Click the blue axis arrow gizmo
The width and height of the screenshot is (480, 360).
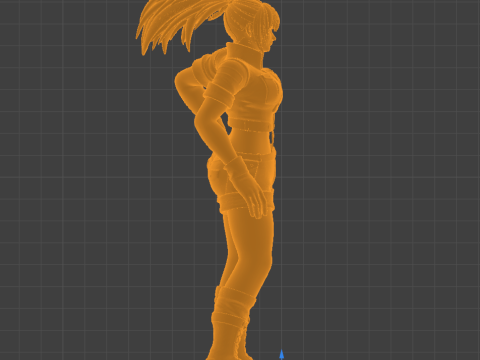point(282,355)
